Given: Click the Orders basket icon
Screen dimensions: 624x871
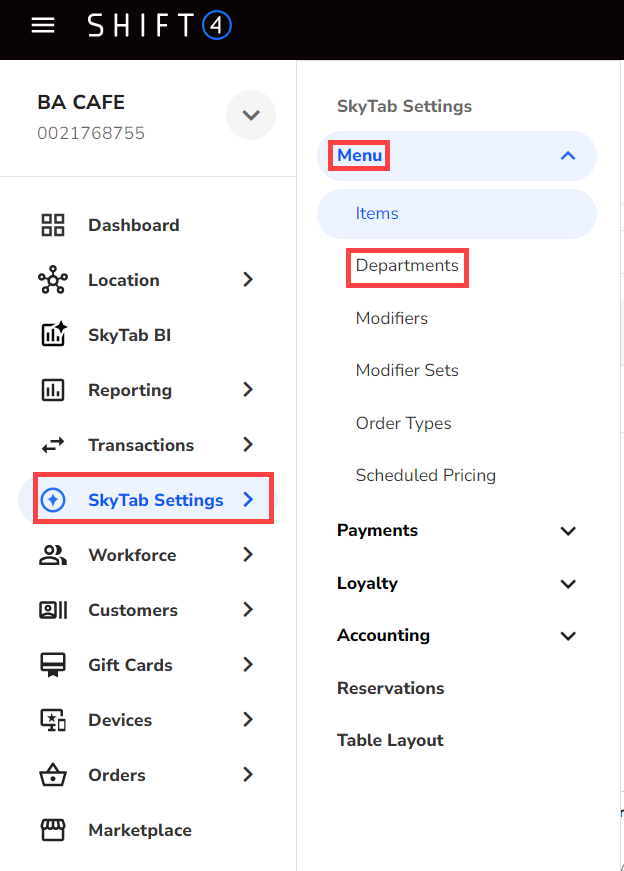Looking at the screenshot, I should click(x=52, y=775).
